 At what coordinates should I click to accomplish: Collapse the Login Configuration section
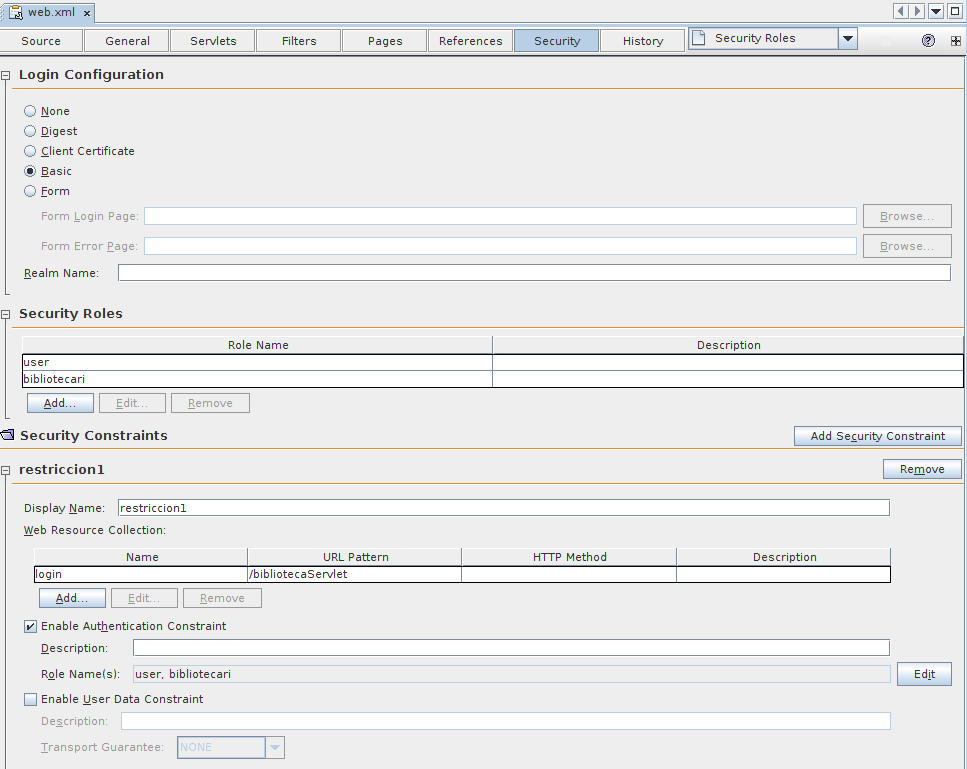[6, 75]
